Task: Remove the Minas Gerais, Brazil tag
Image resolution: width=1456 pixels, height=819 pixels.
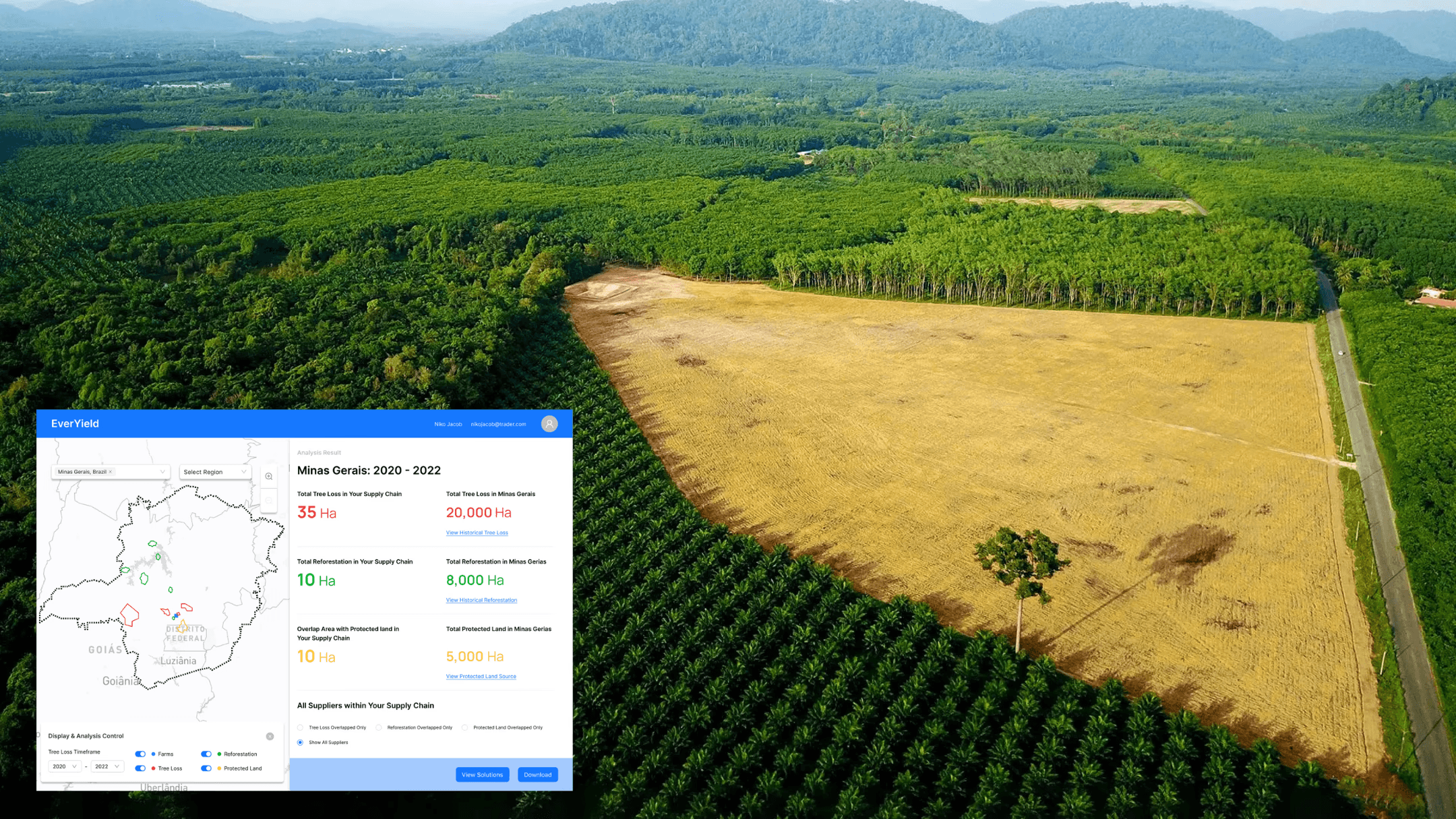Action: point(111,472)
